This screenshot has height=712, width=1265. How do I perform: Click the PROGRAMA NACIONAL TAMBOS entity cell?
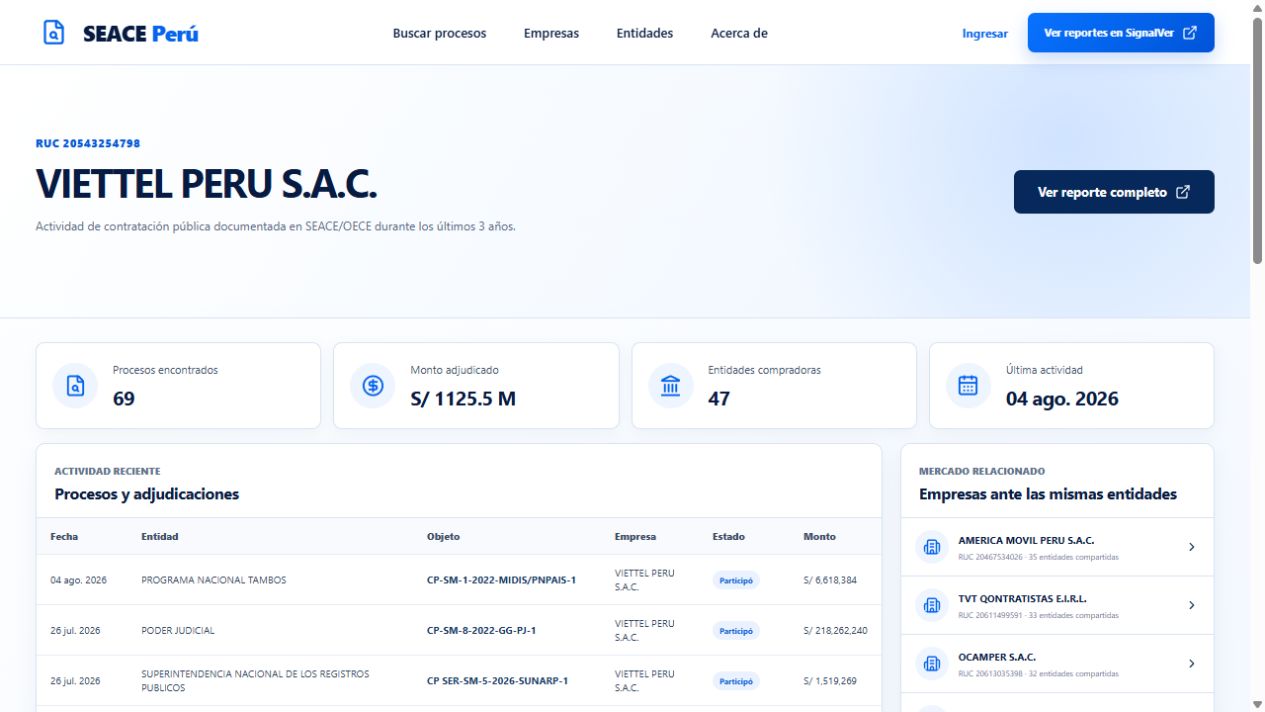[213, 580]
